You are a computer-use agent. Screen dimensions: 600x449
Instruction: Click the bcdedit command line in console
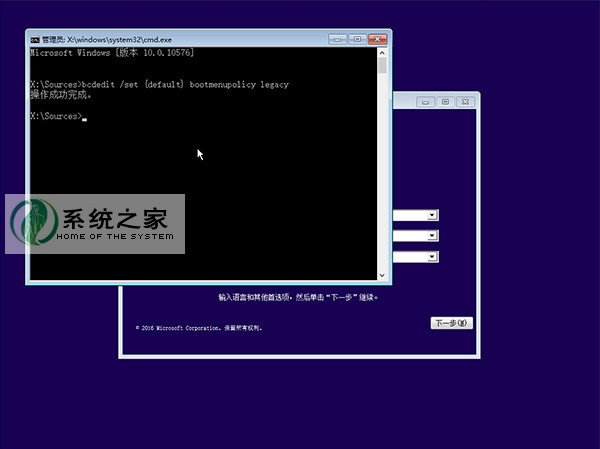click(160, 85)
